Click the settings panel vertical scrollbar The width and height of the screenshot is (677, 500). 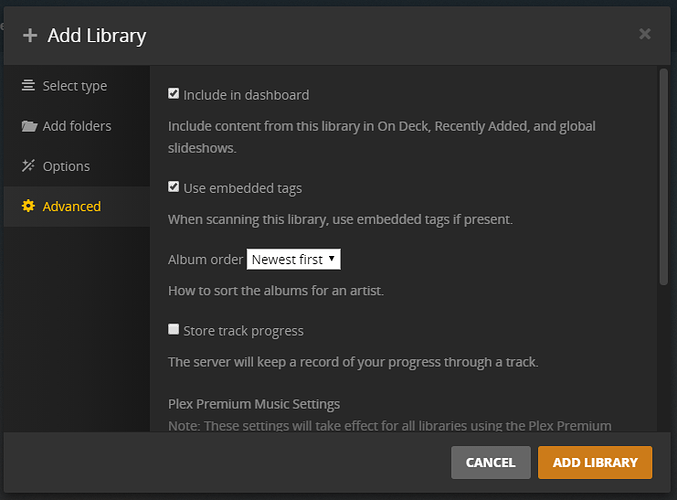tap(662, 180)
